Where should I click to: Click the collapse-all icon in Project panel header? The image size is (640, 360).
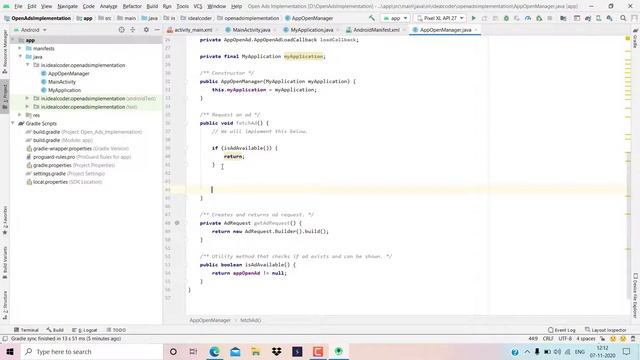133,30
